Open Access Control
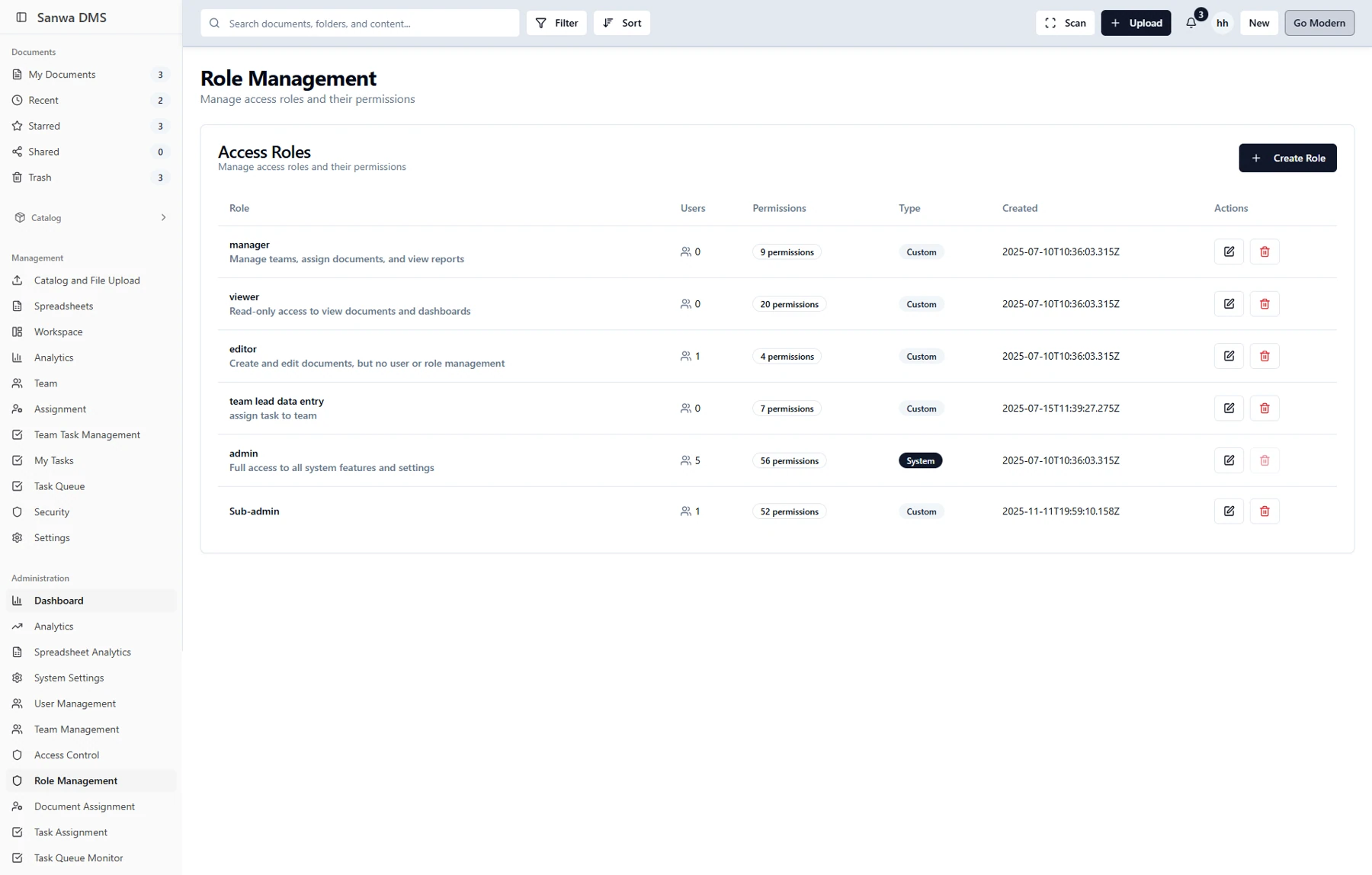 click(91, 755)
